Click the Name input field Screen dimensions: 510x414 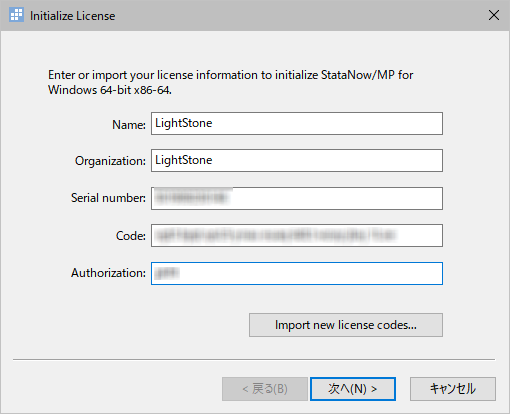click(297, 124)
